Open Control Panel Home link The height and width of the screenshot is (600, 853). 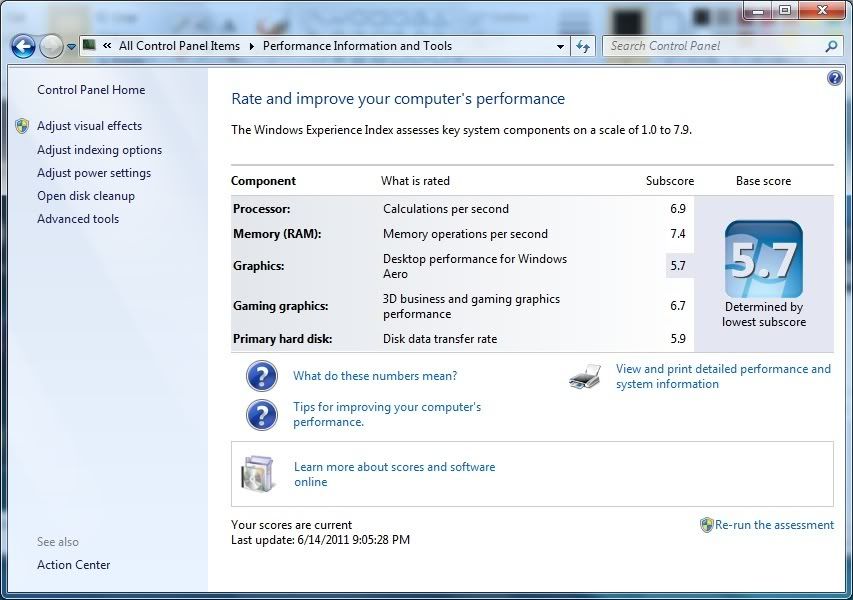pyautogui.click(x=91, y=90)
